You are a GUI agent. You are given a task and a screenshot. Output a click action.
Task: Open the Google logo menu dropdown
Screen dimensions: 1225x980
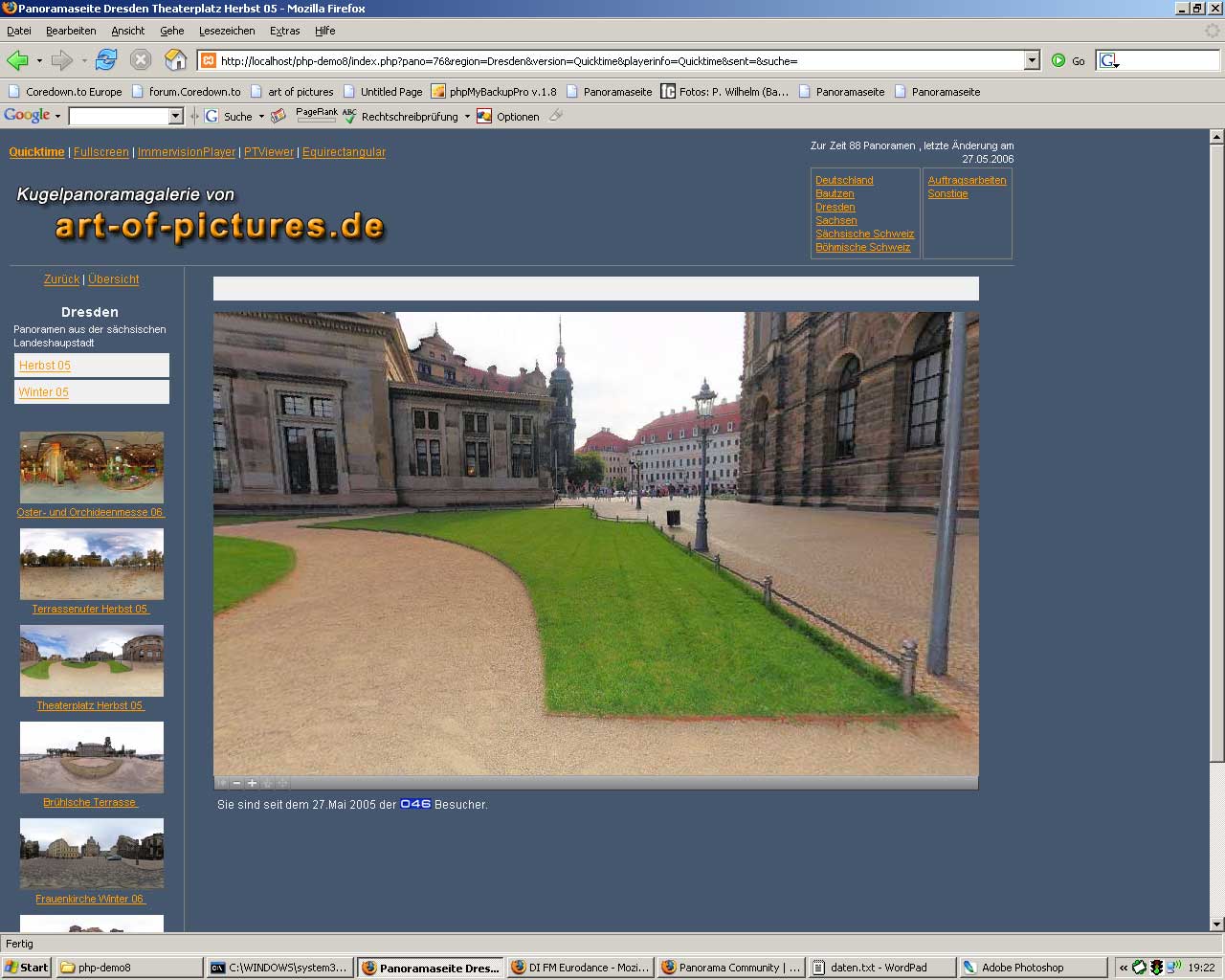click(57, 116)
